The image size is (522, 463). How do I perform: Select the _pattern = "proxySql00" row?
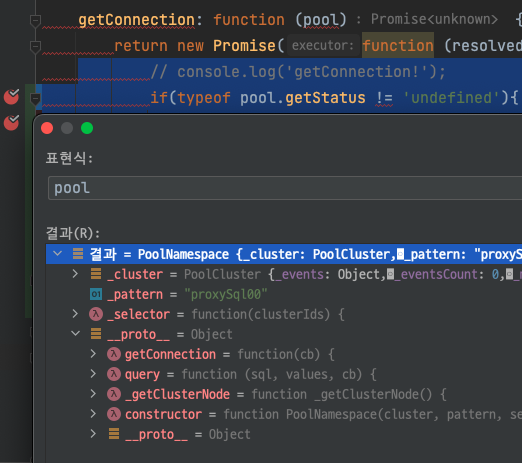point(284,294)
